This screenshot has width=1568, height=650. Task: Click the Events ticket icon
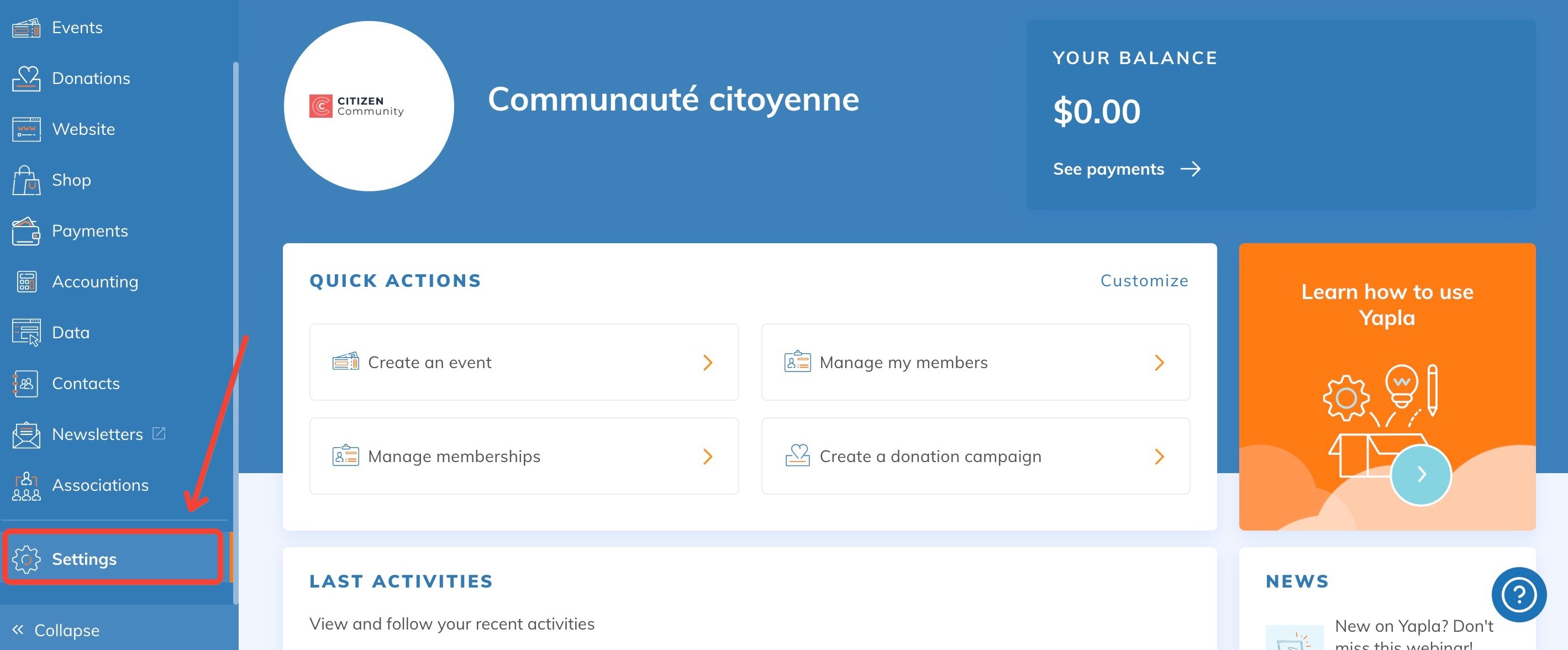[x=26, y=28]
